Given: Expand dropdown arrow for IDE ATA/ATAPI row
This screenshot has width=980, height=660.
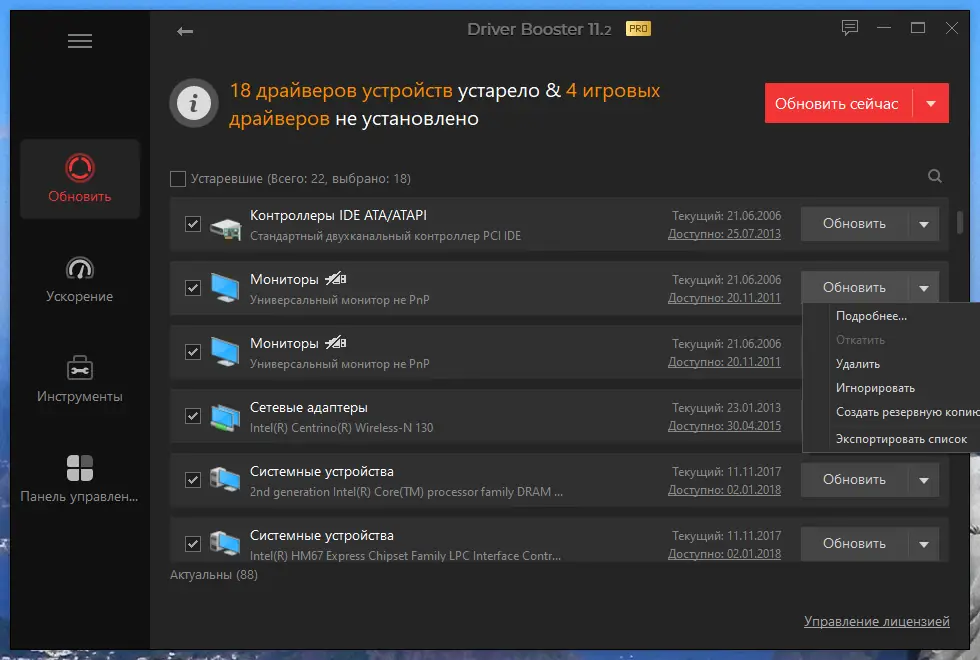Looking at the screenshot, I should pyautogui.click(x=924, y=224).
